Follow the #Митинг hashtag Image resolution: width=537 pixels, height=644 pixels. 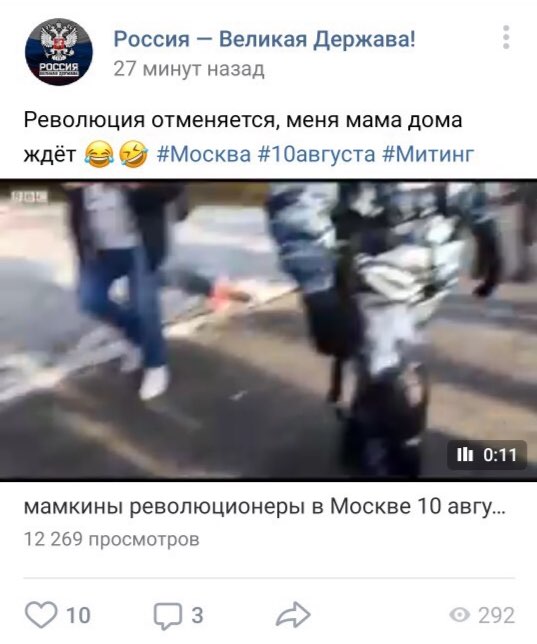click(428, 155)
